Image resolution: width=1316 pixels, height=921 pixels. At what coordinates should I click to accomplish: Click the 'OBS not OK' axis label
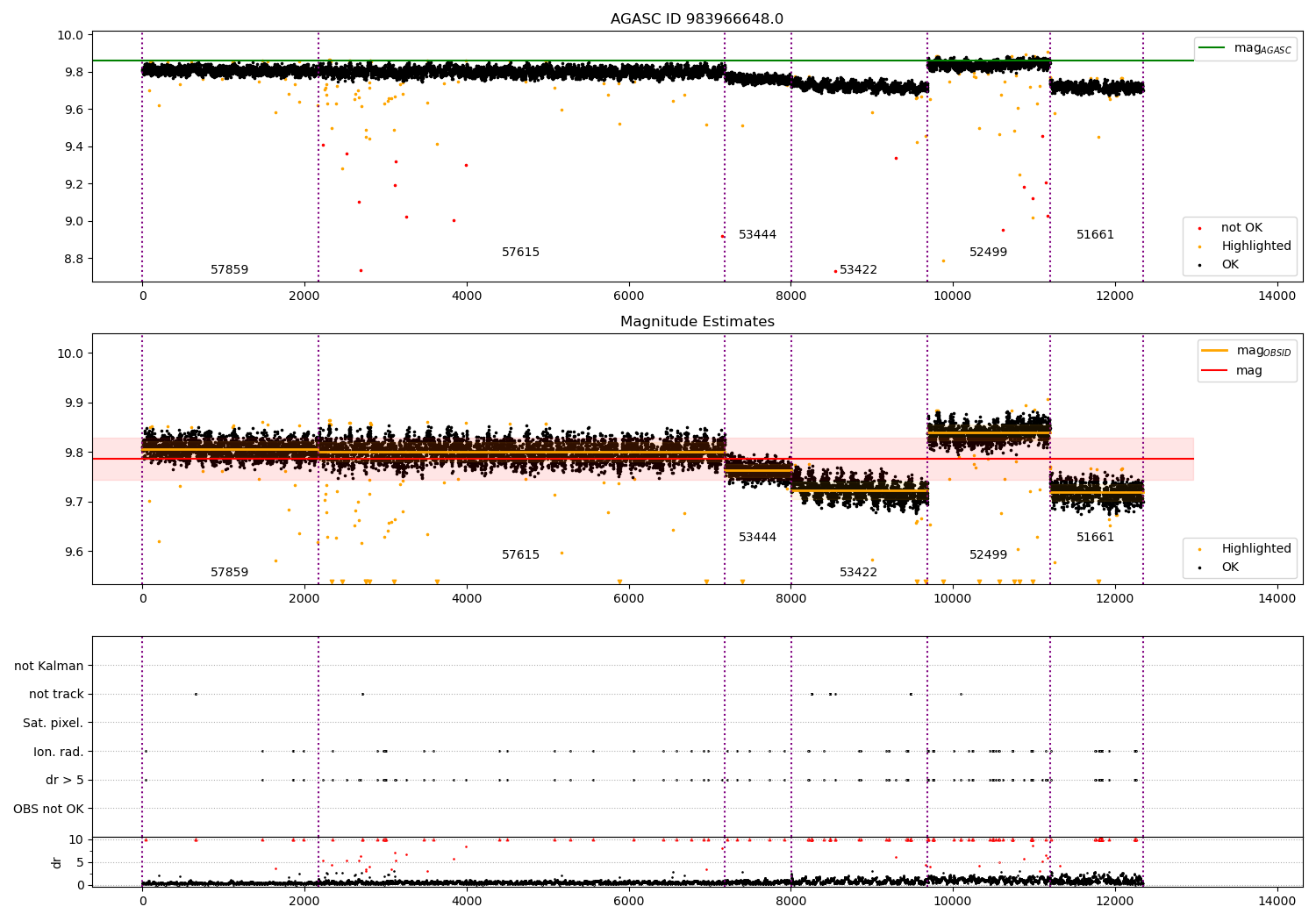(x=49, y=810)
